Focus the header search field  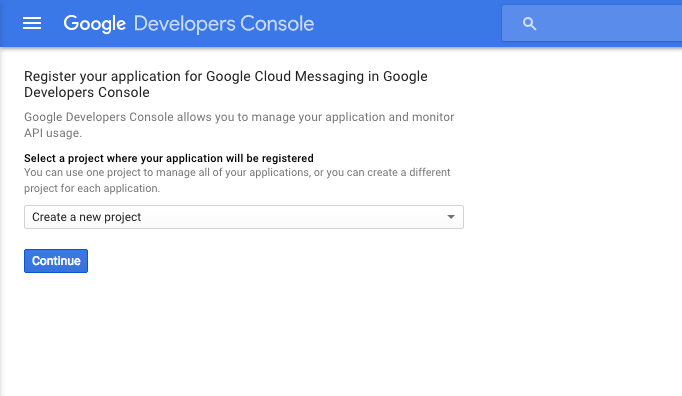coord(592,23)
